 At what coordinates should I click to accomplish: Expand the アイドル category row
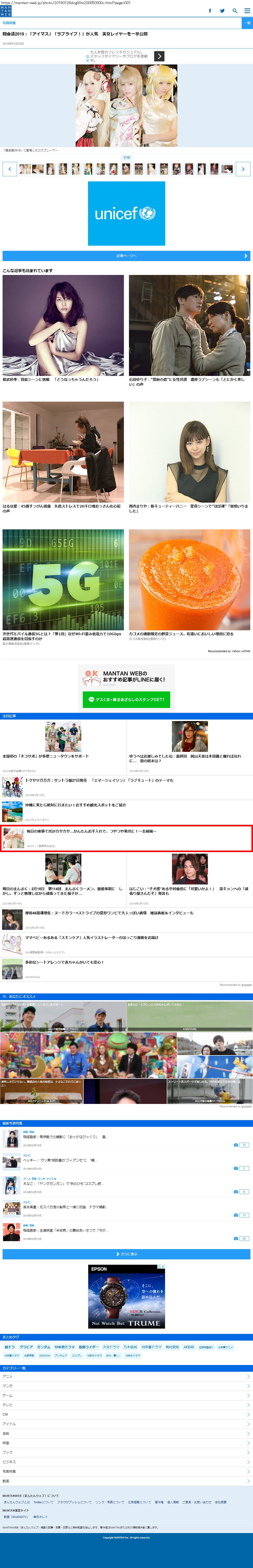126,1424
